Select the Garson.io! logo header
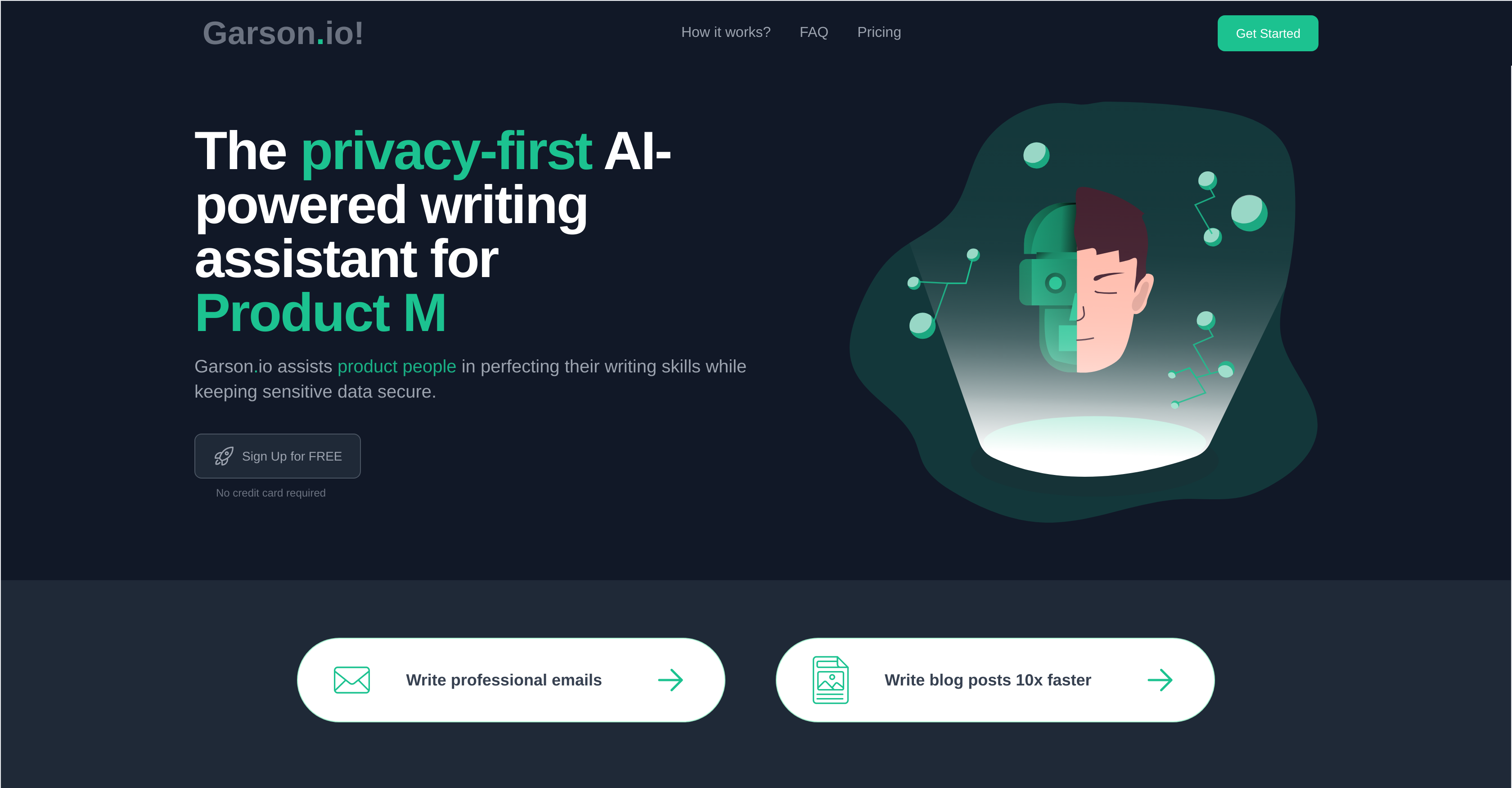Screen dimensions: 1512x788 point(285,33)
